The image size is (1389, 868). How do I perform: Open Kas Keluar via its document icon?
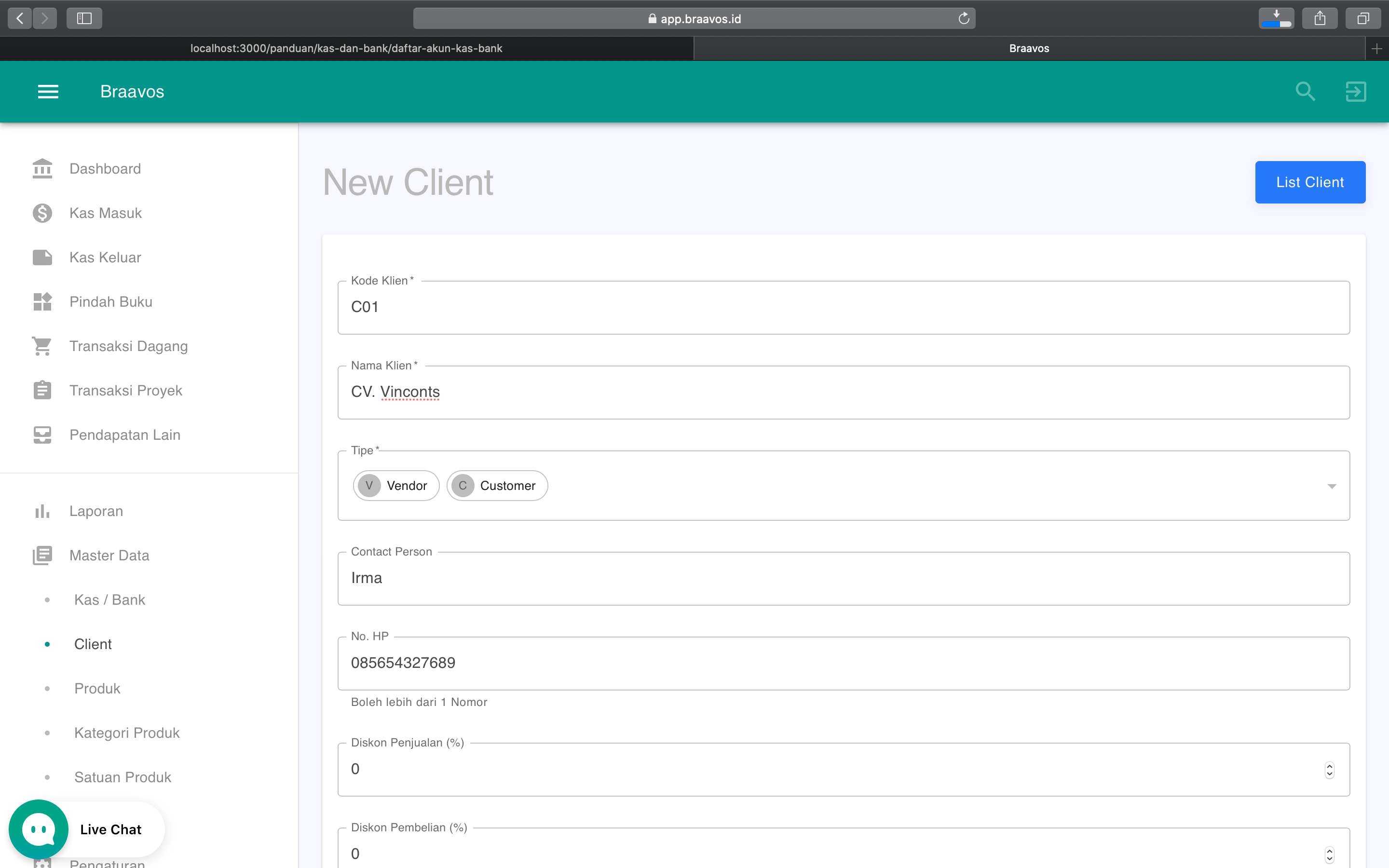(41, 257)
